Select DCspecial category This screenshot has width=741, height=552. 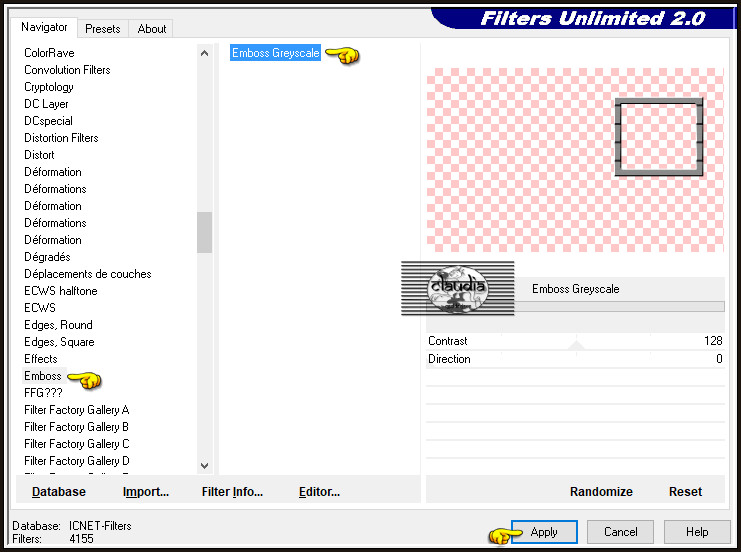pos(48,121)
